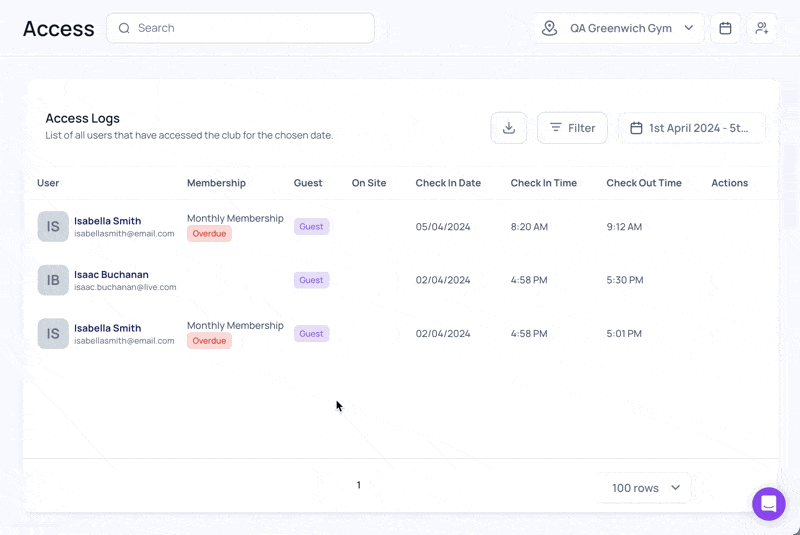Image resolution: width=800 pixels, height=535 pixels.
Task: Click the calendar icon in date range
Action: point(636,128)
